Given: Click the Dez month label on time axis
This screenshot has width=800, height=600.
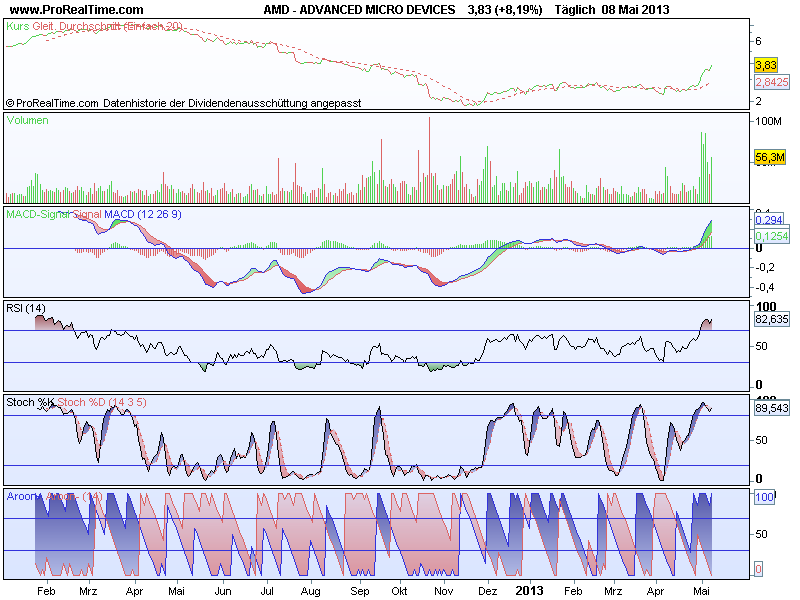Looking at the screenshot, I should point(488,591).
